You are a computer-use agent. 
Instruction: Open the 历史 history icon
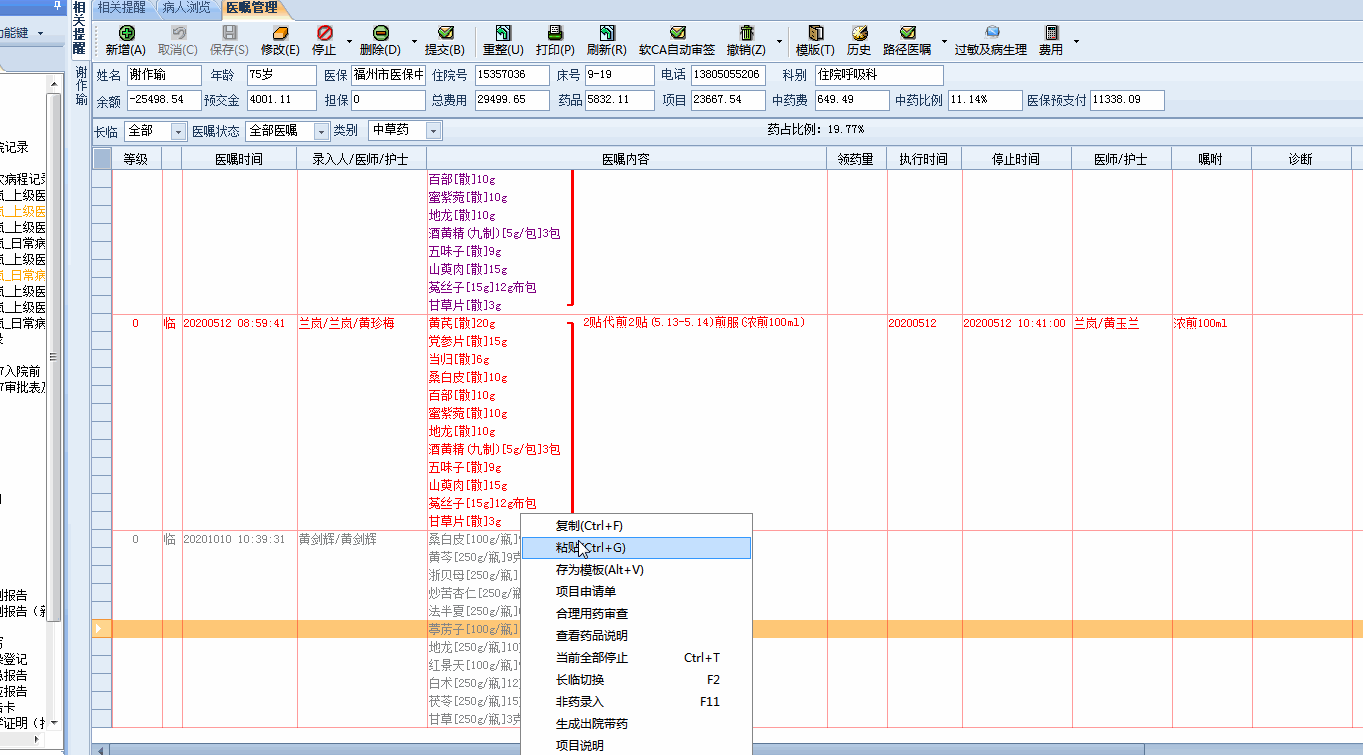(859, 34)
